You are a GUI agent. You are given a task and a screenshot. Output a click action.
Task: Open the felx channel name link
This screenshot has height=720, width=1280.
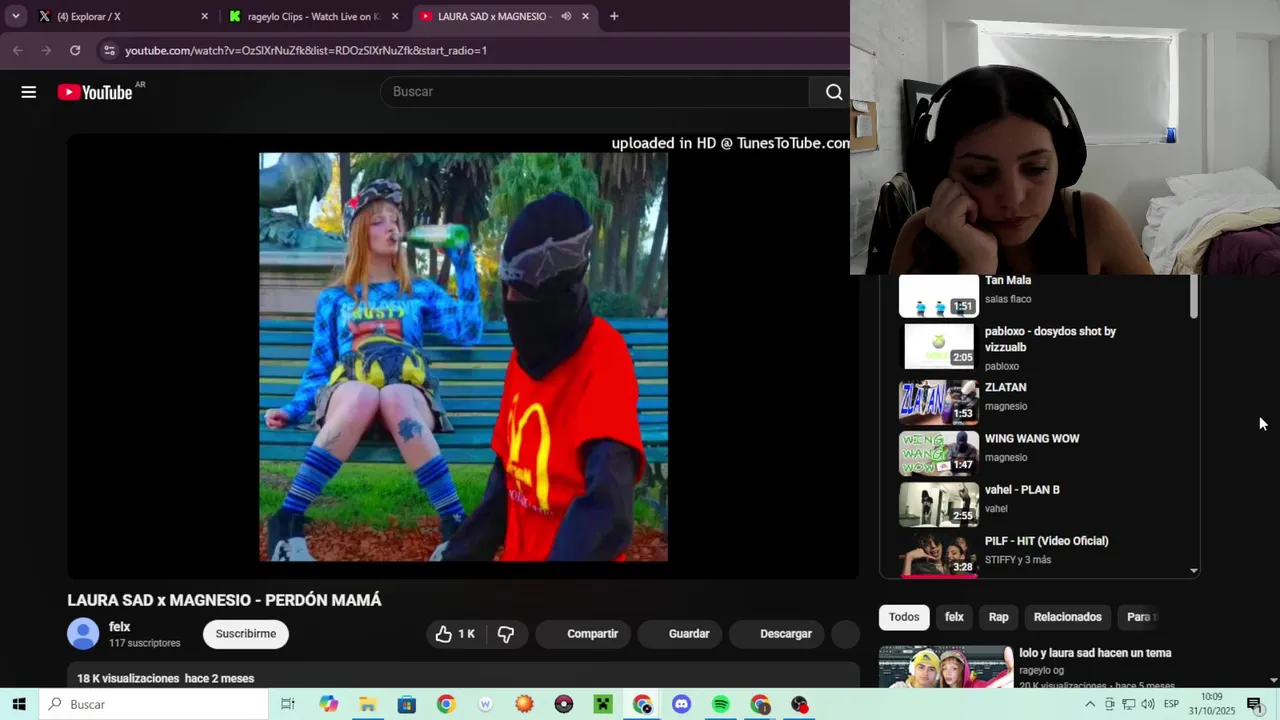(x=120, y=627)
